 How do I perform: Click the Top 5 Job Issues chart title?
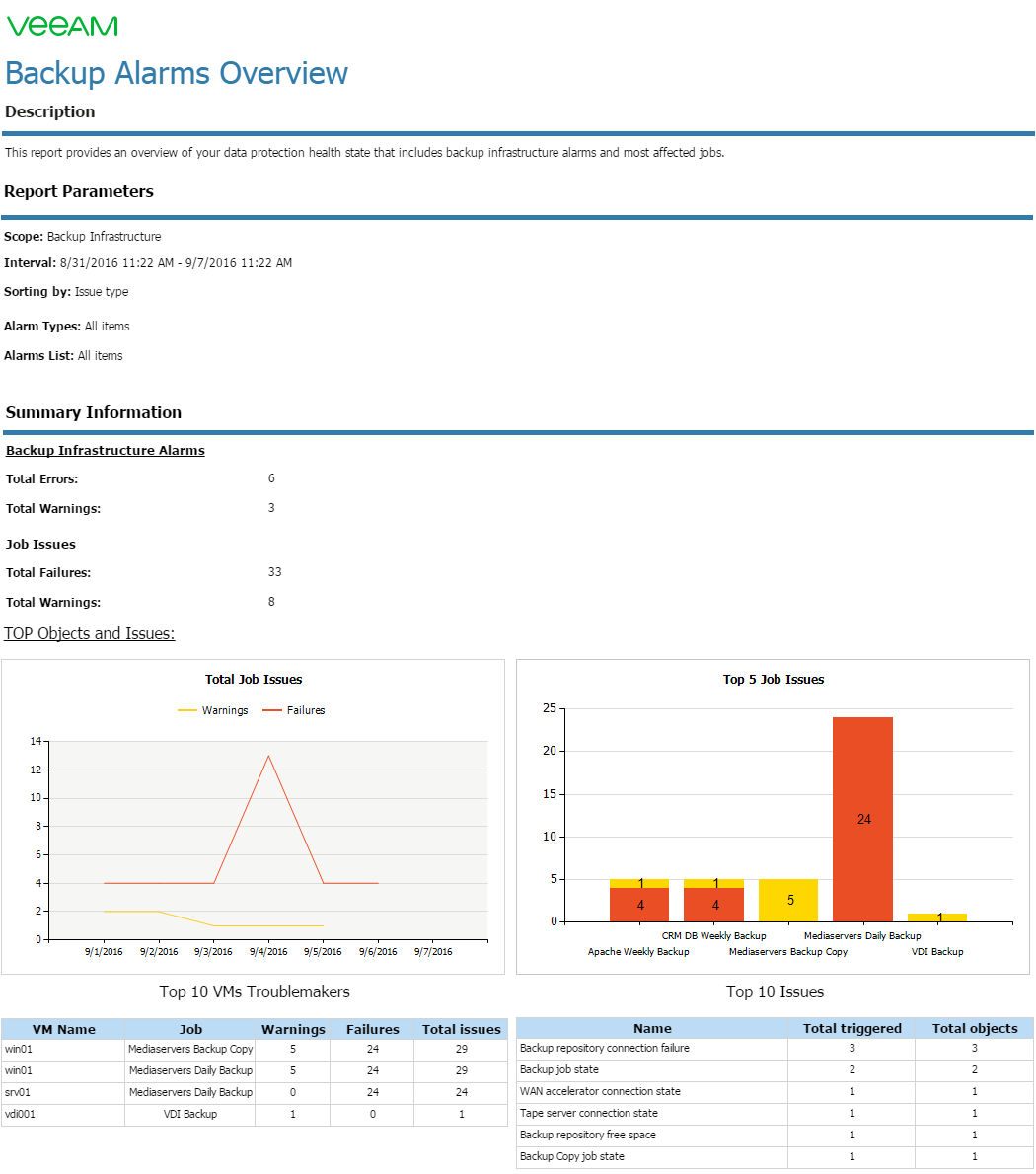(x=774, y=680)
